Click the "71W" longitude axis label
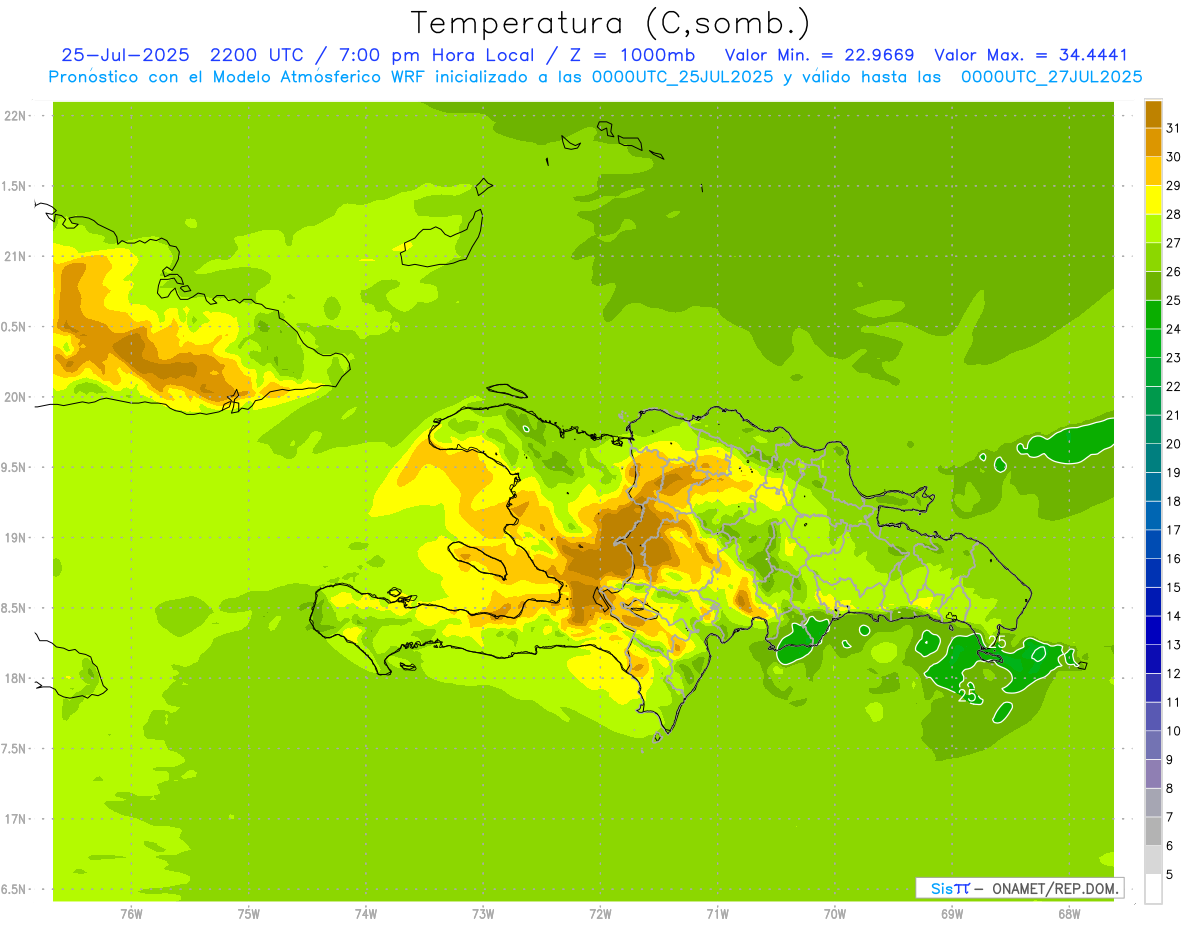 (x=717, y=914)
